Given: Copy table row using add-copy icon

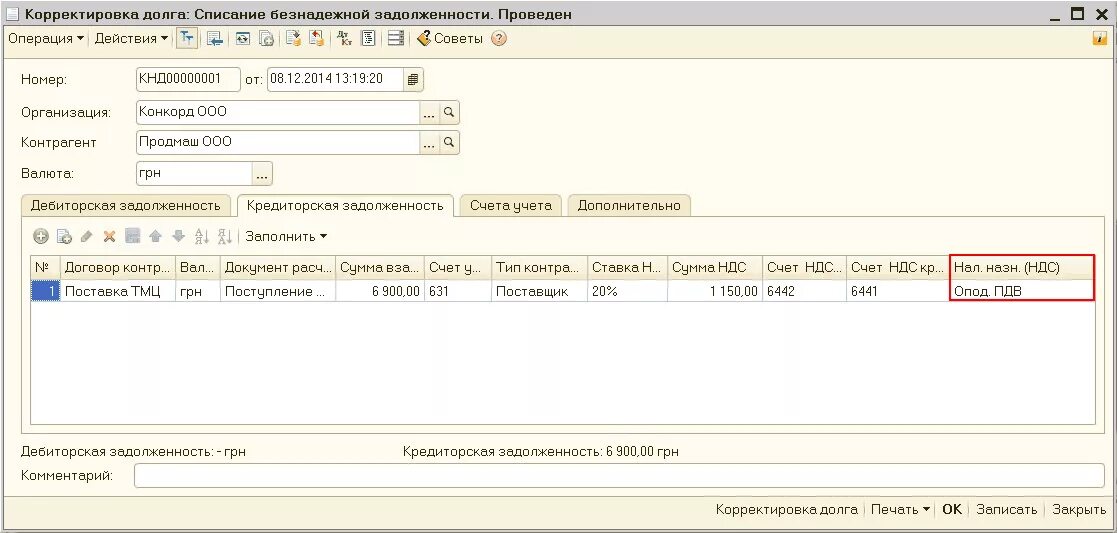Looking at the screenshot, I should (64, 237).
